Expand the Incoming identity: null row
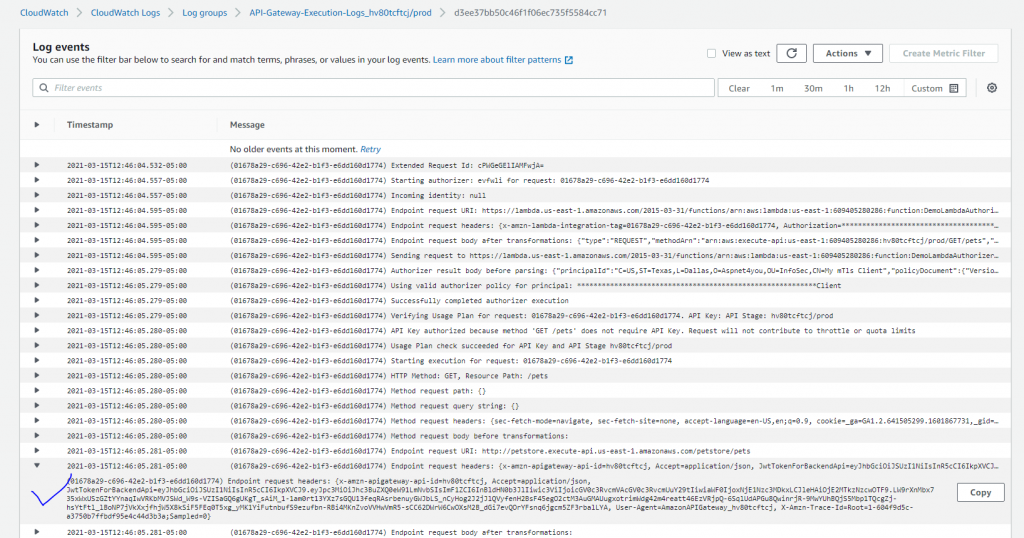The width and height of the screenshot is (1024, 538). (x=37, y=195)
